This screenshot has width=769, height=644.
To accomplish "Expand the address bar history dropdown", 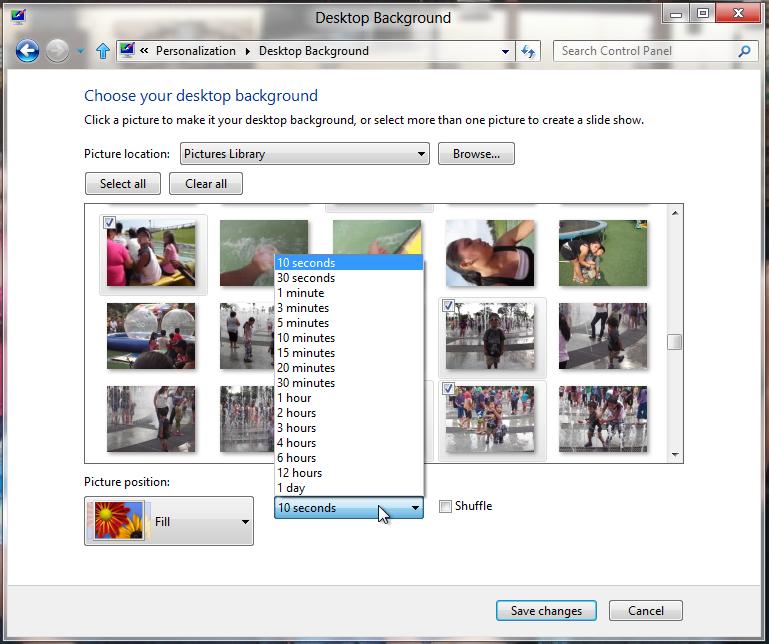I will (505, 51).
